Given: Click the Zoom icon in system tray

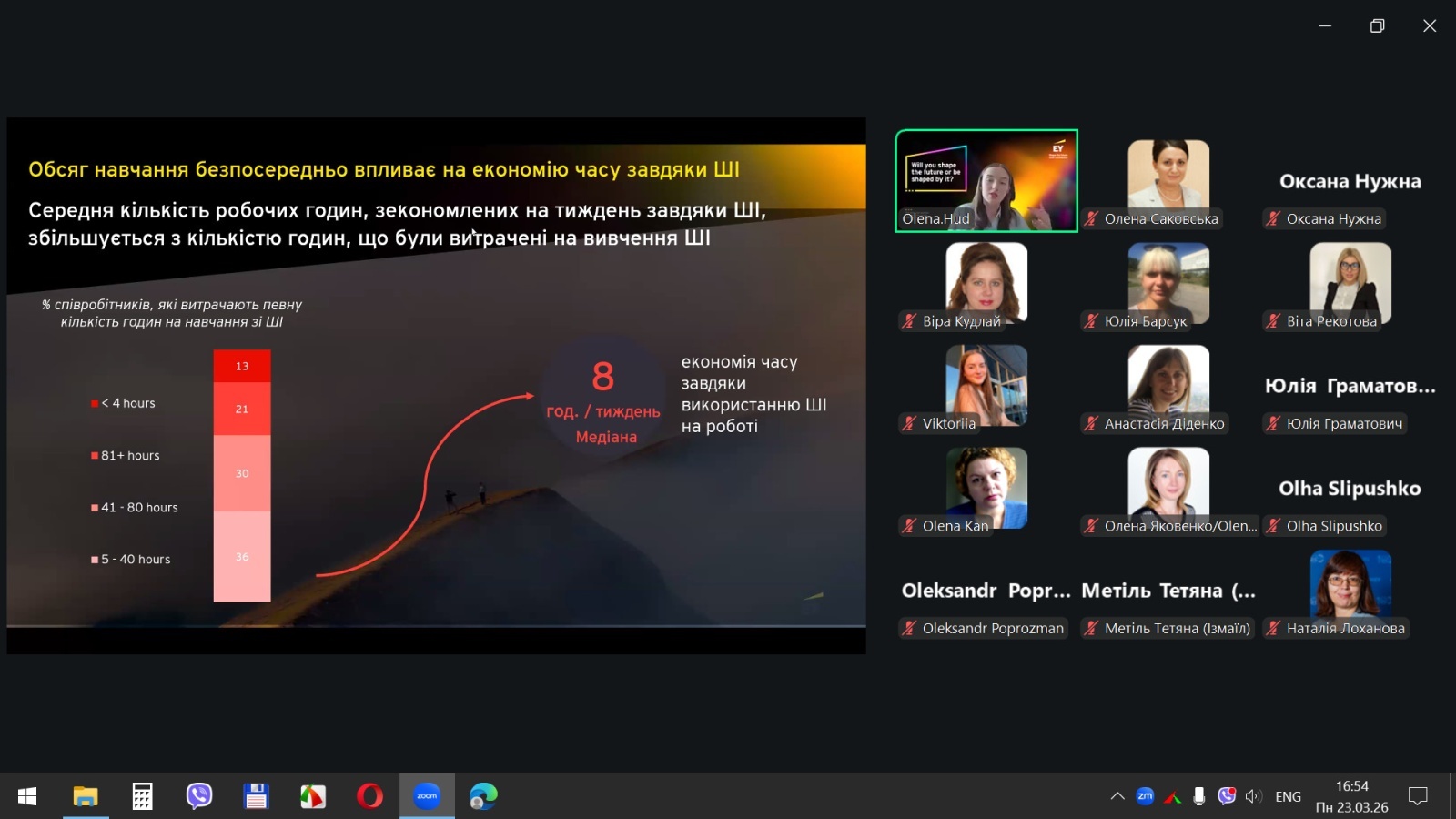Looking at the screenshot, I should pyautogui.click(x=1145, y=796).
